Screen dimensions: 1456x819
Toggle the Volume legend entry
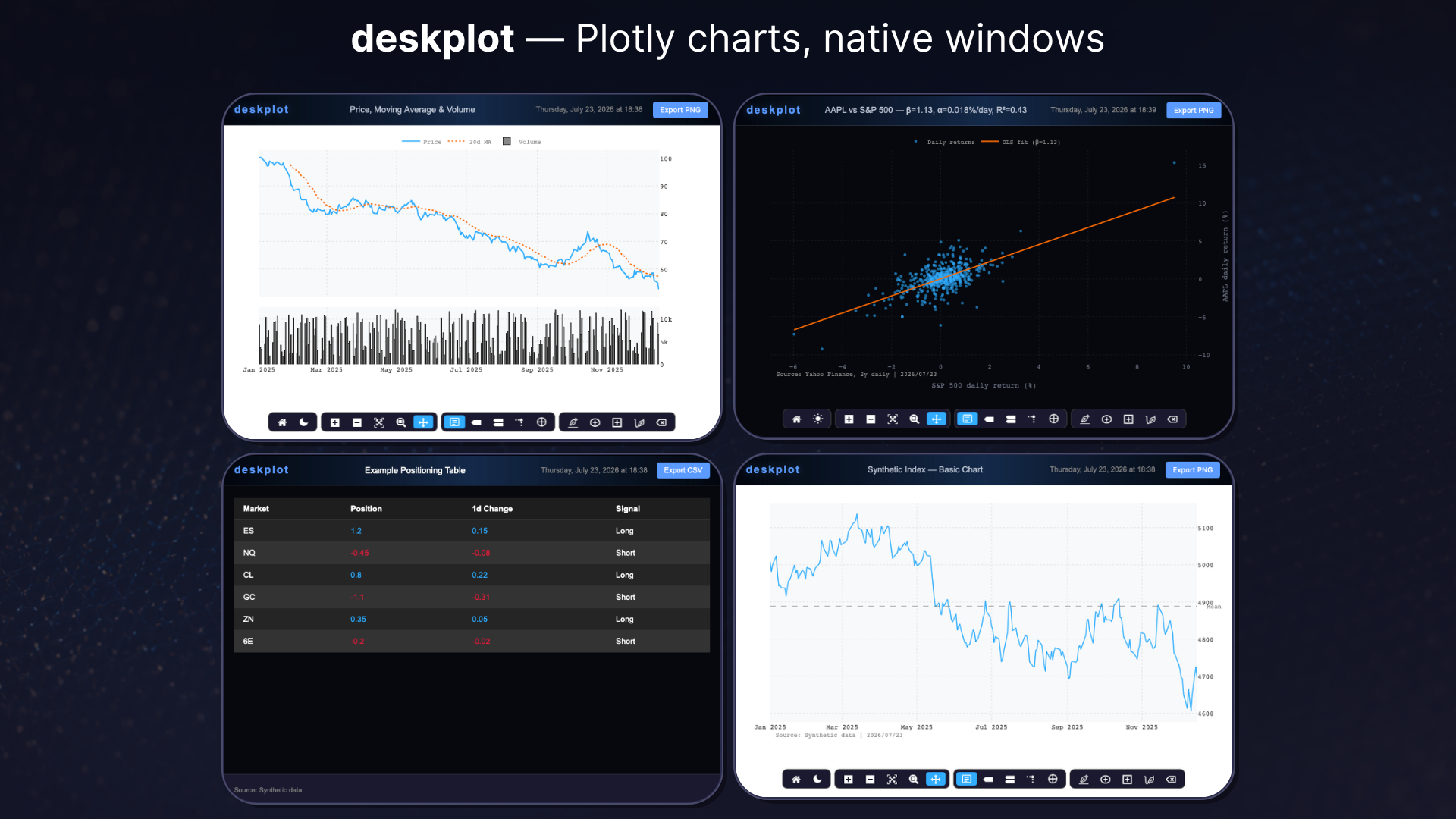tap(522, 142)
